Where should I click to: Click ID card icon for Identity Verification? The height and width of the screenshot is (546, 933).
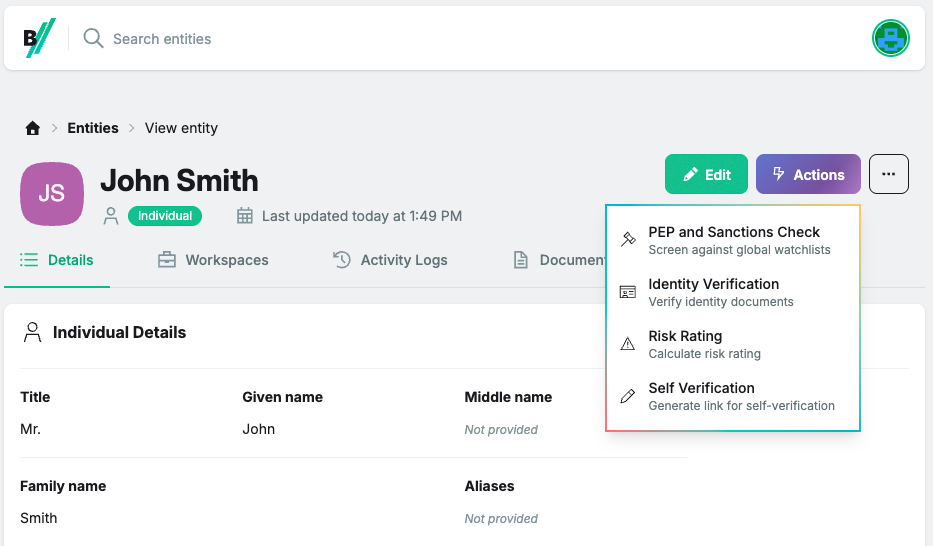tap(628, 292)
